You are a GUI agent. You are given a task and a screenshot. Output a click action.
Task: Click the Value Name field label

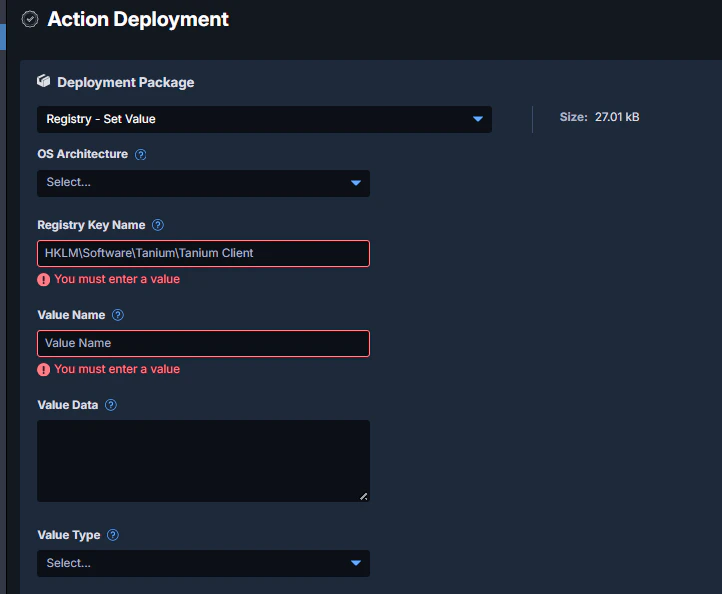(71, 315)
